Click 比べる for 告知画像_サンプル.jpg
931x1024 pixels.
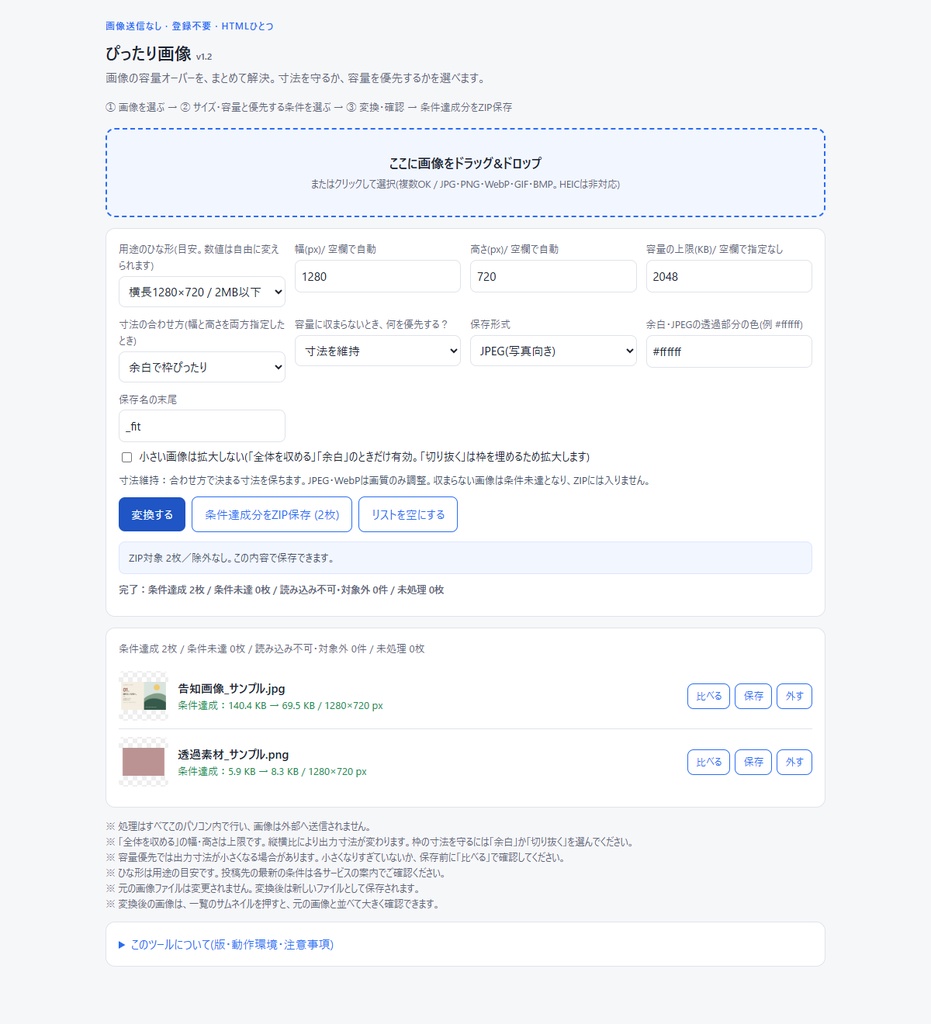point(708,696)
